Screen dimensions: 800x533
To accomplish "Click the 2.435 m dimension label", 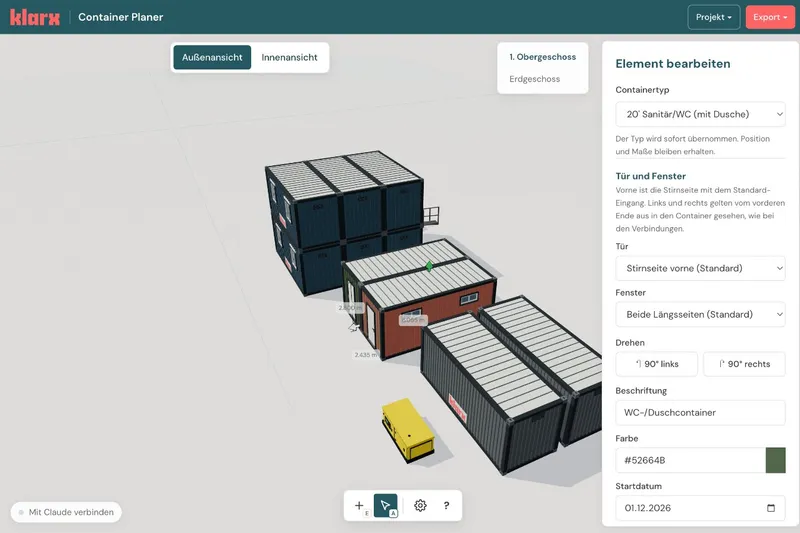I will 365,354.
